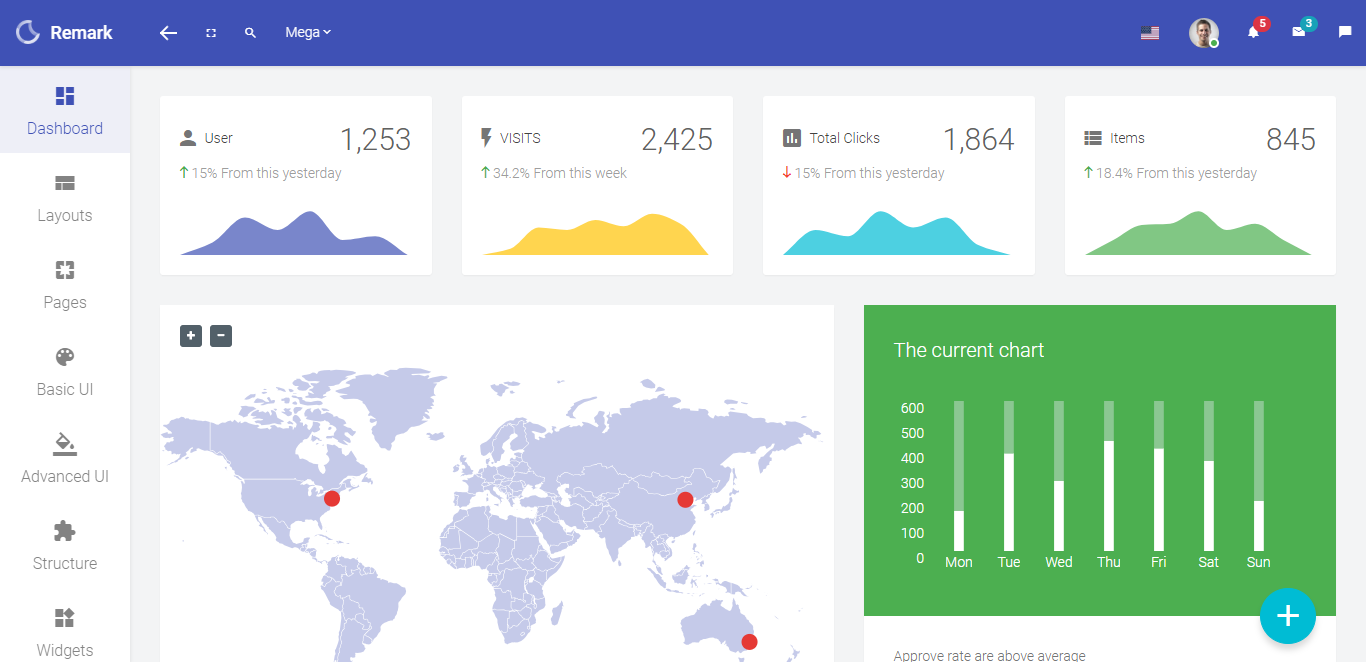The width and height of the screenshot is (1366, 662).
Task: Click the floating plus action button
Action: [x=1287, y=616]
